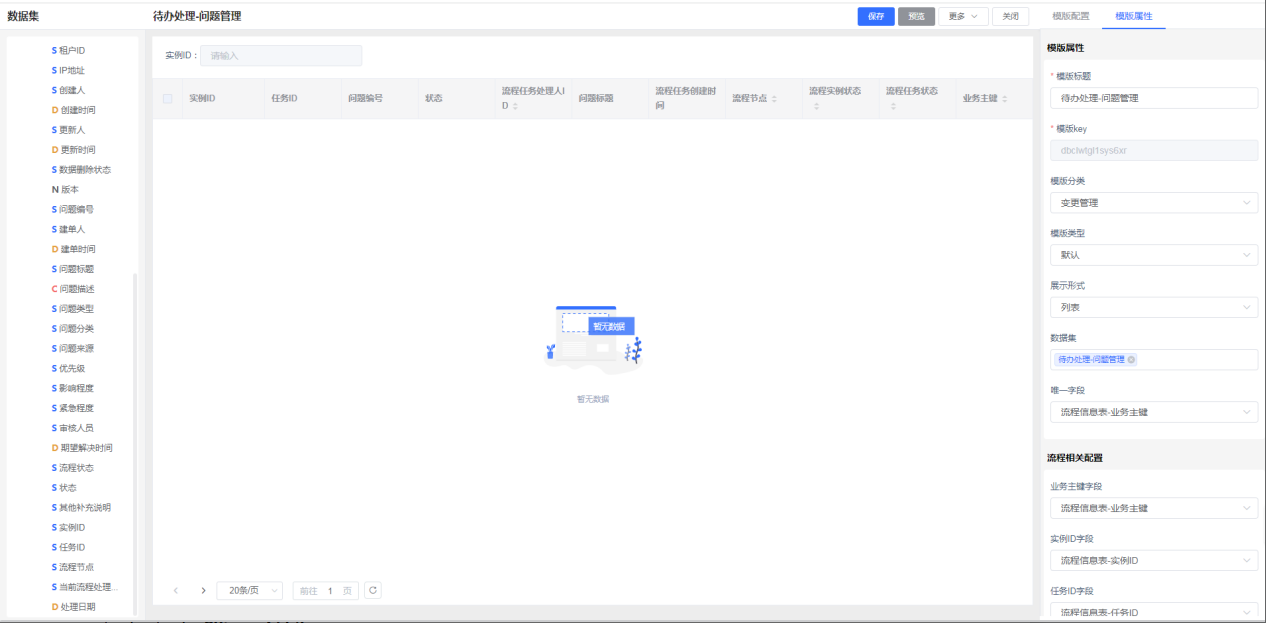Switch to the 模版配置 tab
The width and height of the screenshot is (1266, 623).
click(x=1071, y=17)
